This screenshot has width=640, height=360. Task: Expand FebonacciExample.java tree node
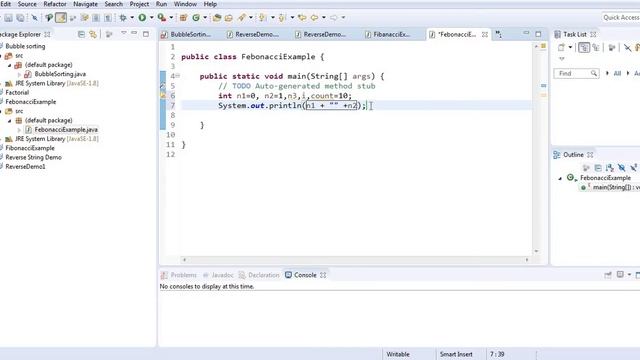19,130
